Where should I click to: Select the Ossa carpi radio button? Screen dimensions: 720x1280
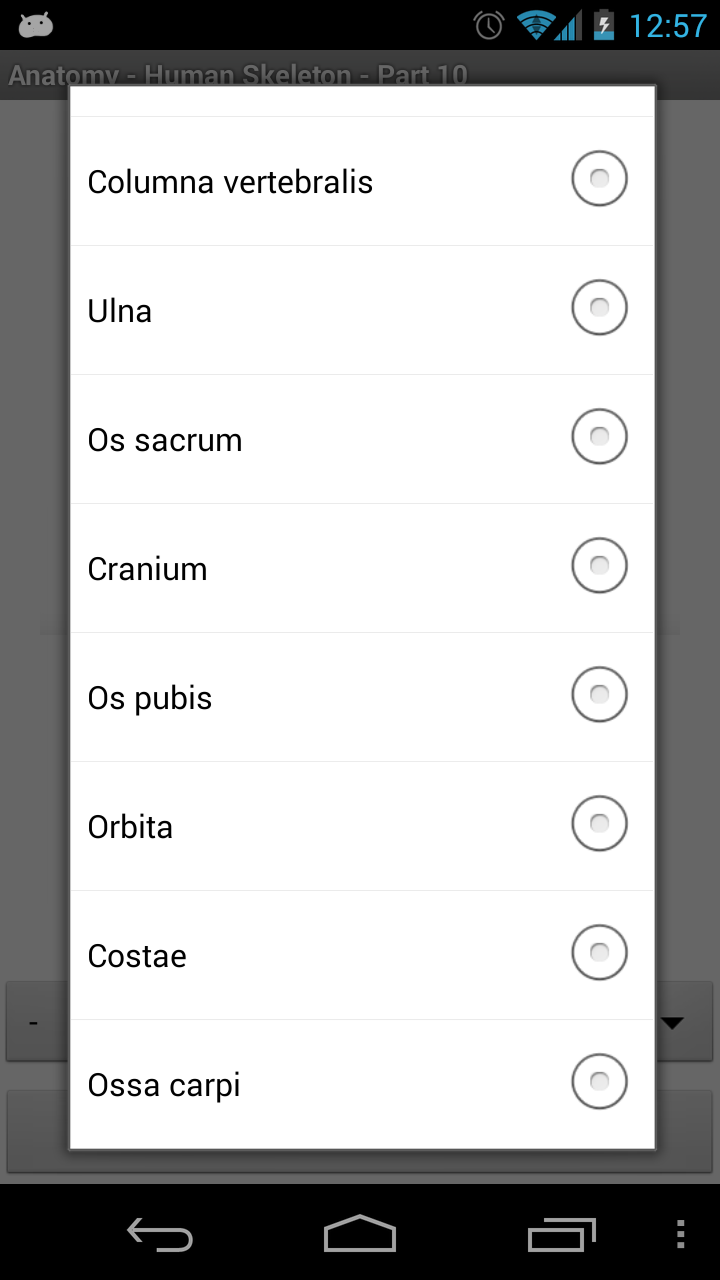[599, 1082]
